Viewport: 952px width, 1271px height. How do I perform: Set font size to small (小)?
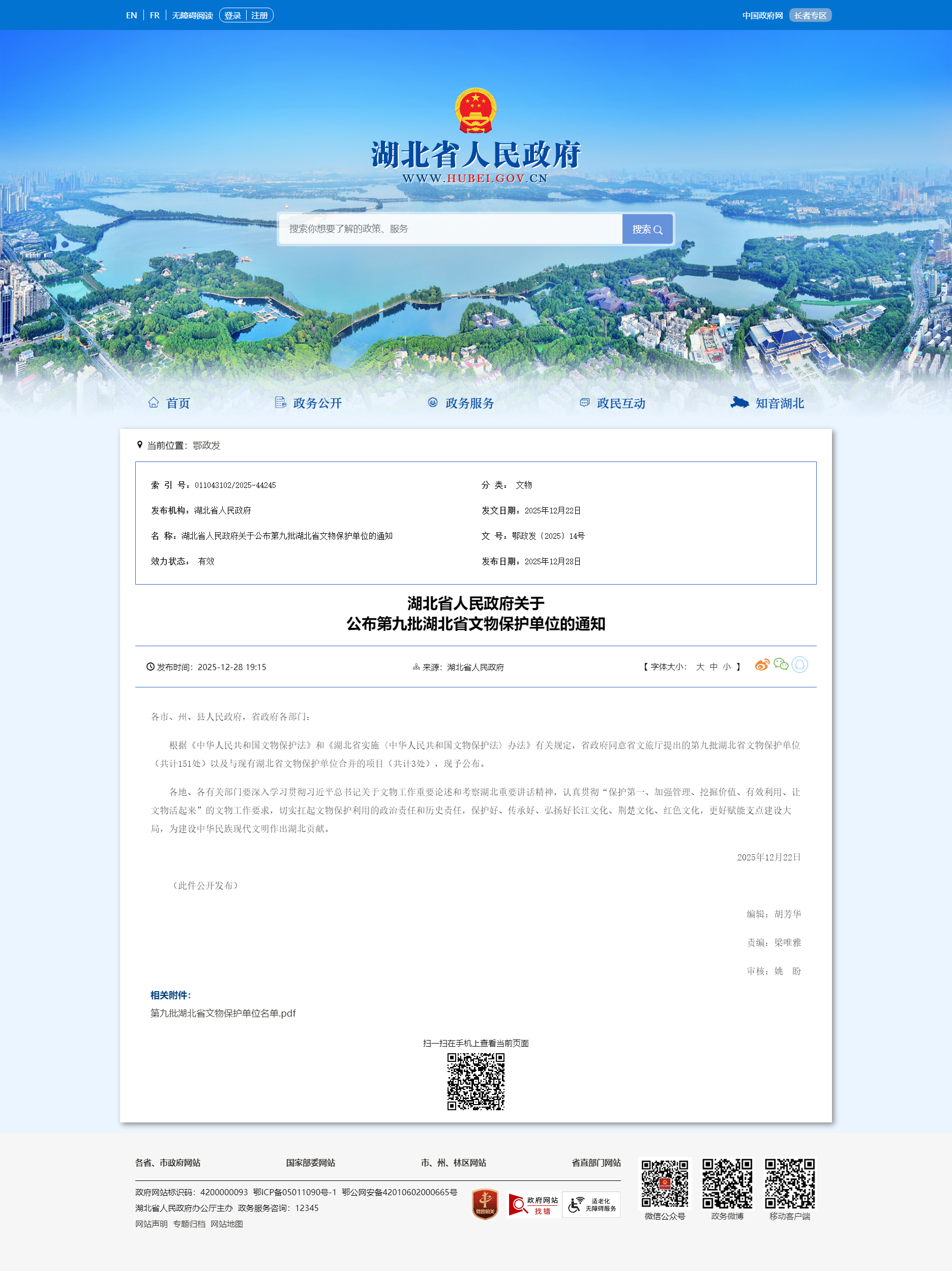[x=727, y=667]
